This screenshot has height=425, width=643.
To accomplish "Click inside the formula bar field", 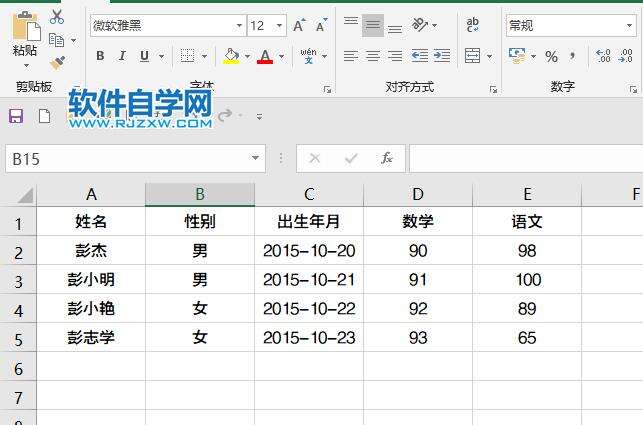I will click(x=526, y=159).
